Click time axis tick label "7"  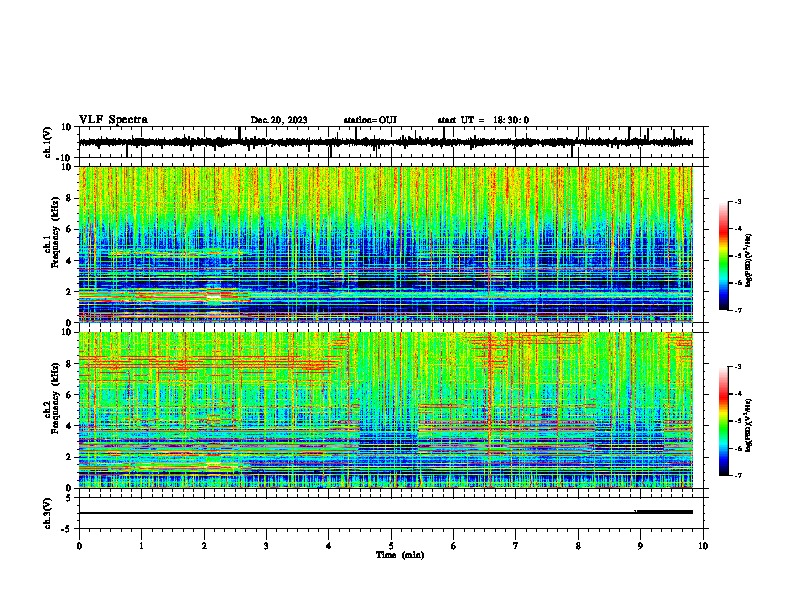(x=516, y=546)
